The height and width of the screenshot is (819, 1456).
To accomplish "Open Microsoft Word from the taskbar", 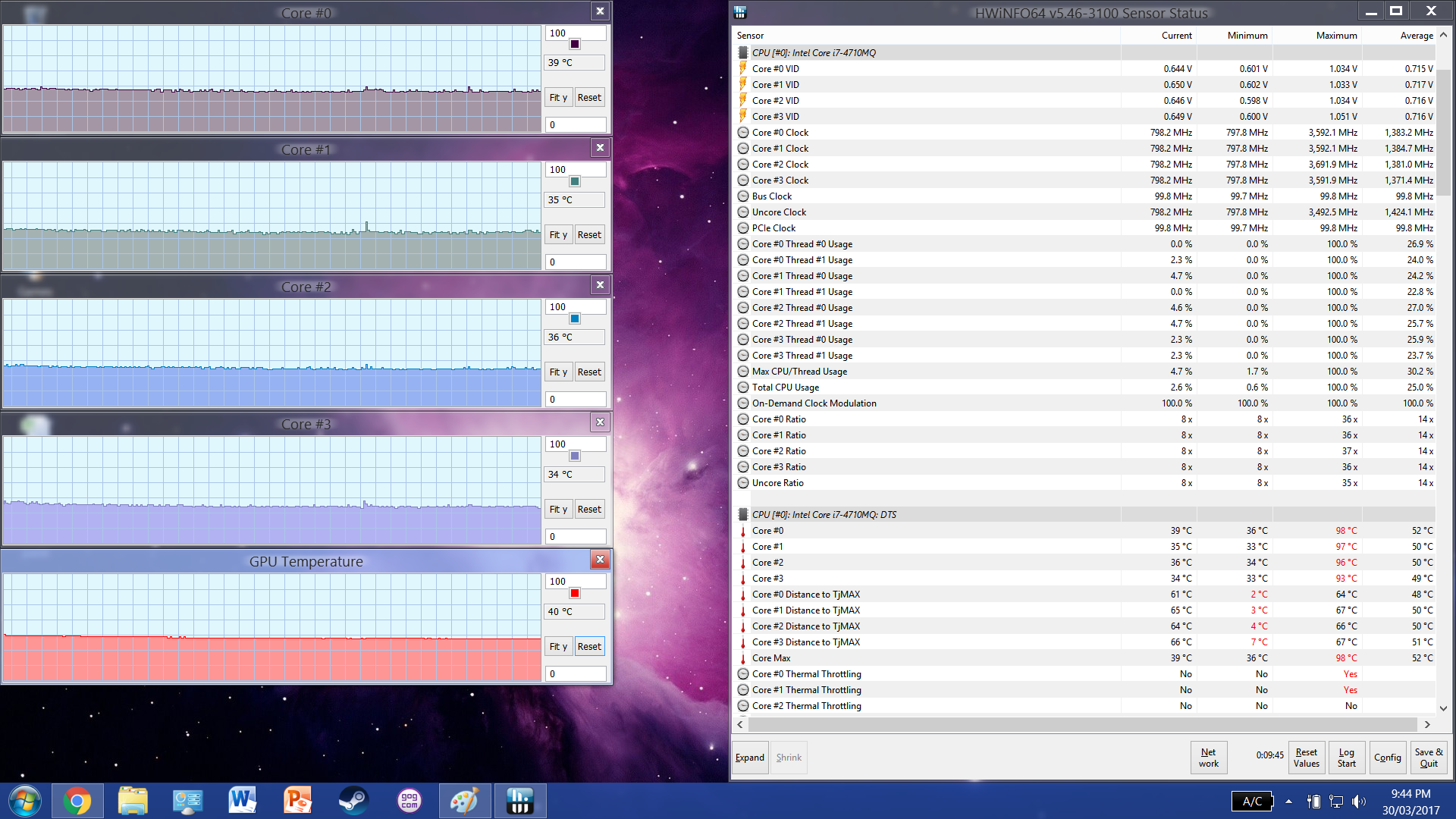I will (x=243, y=801).
